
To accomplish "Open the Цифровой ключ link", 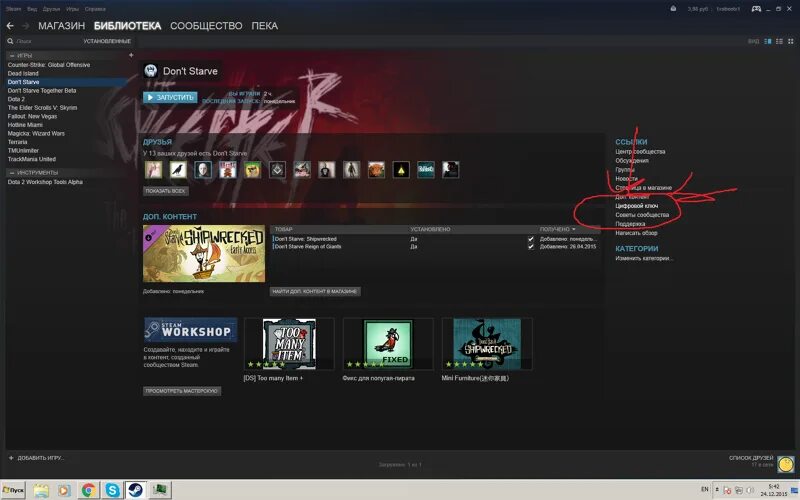I will click(x=636, y=206).
